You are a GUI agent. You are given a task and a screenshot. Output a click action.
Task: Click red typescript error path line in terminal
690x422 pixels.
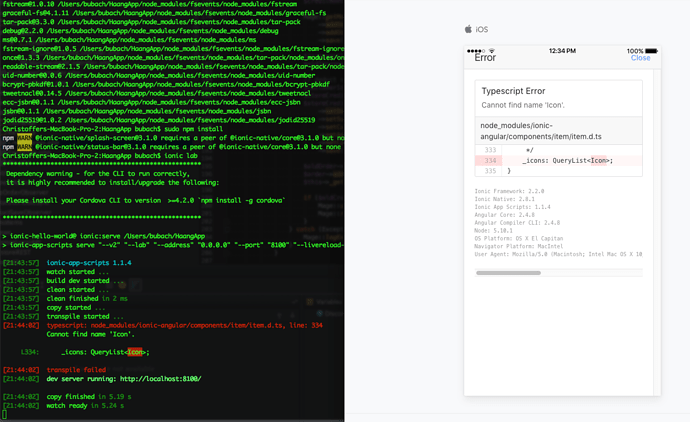[184, 326]
